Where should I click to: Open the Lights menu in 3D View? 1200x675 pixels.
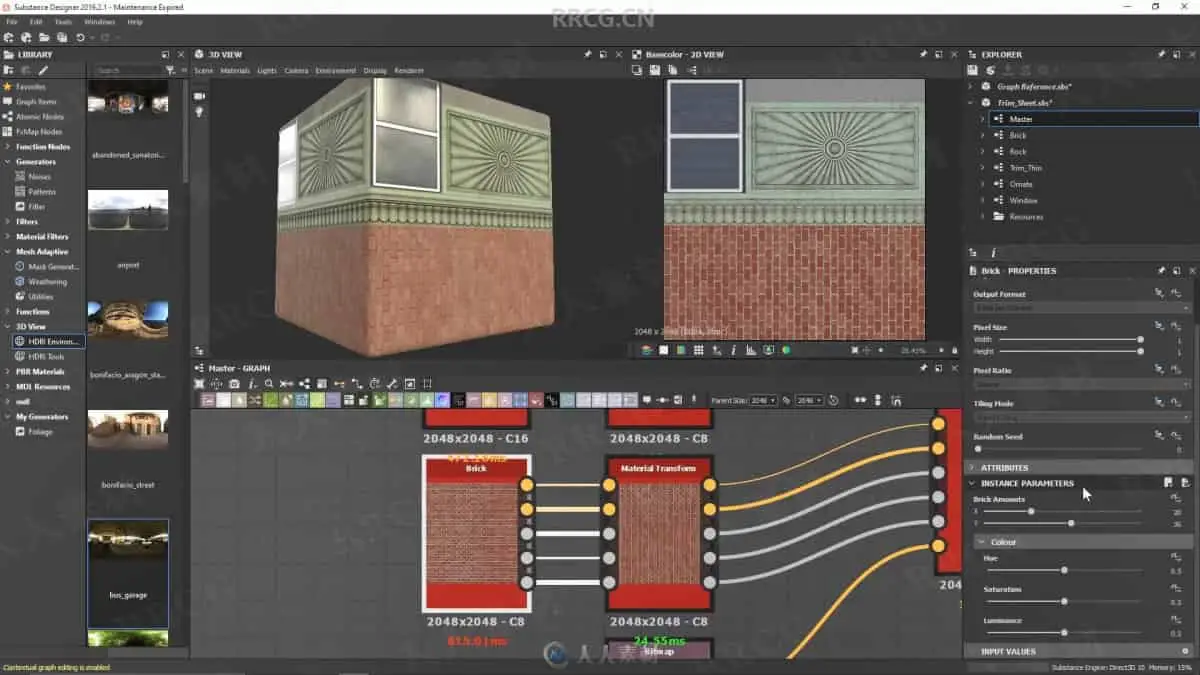click(267, 71)
